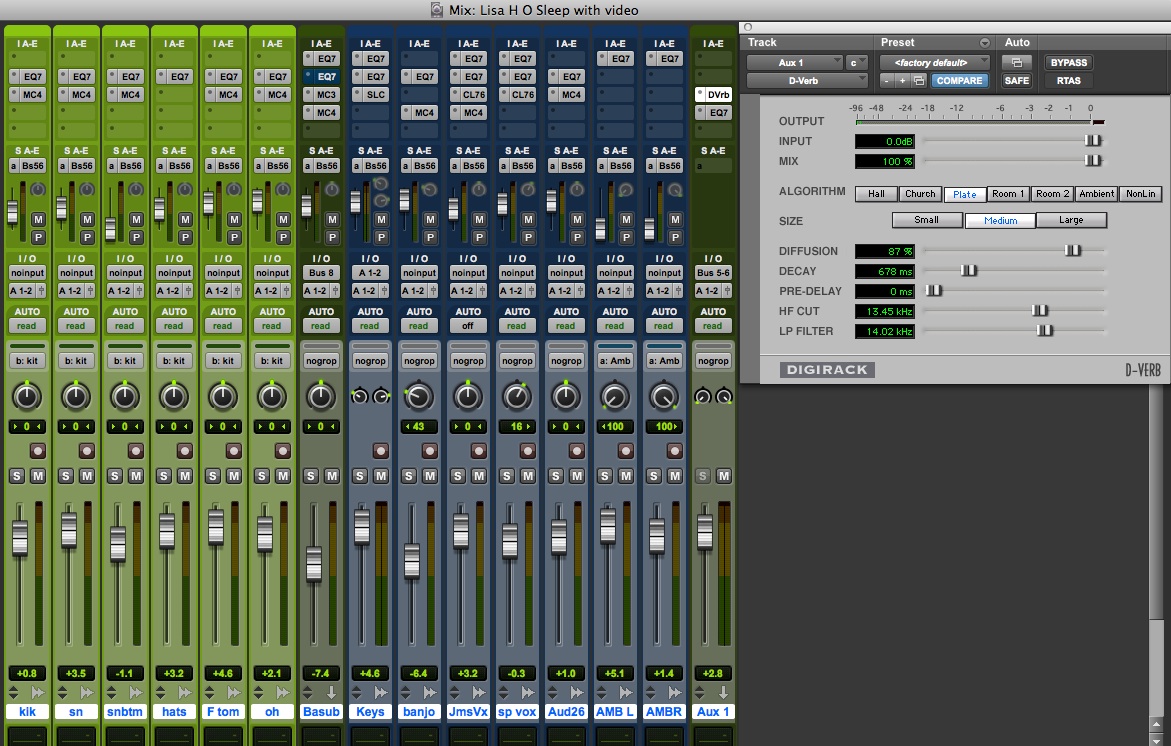Click the kik track pan knob

[x=27, y=396]
